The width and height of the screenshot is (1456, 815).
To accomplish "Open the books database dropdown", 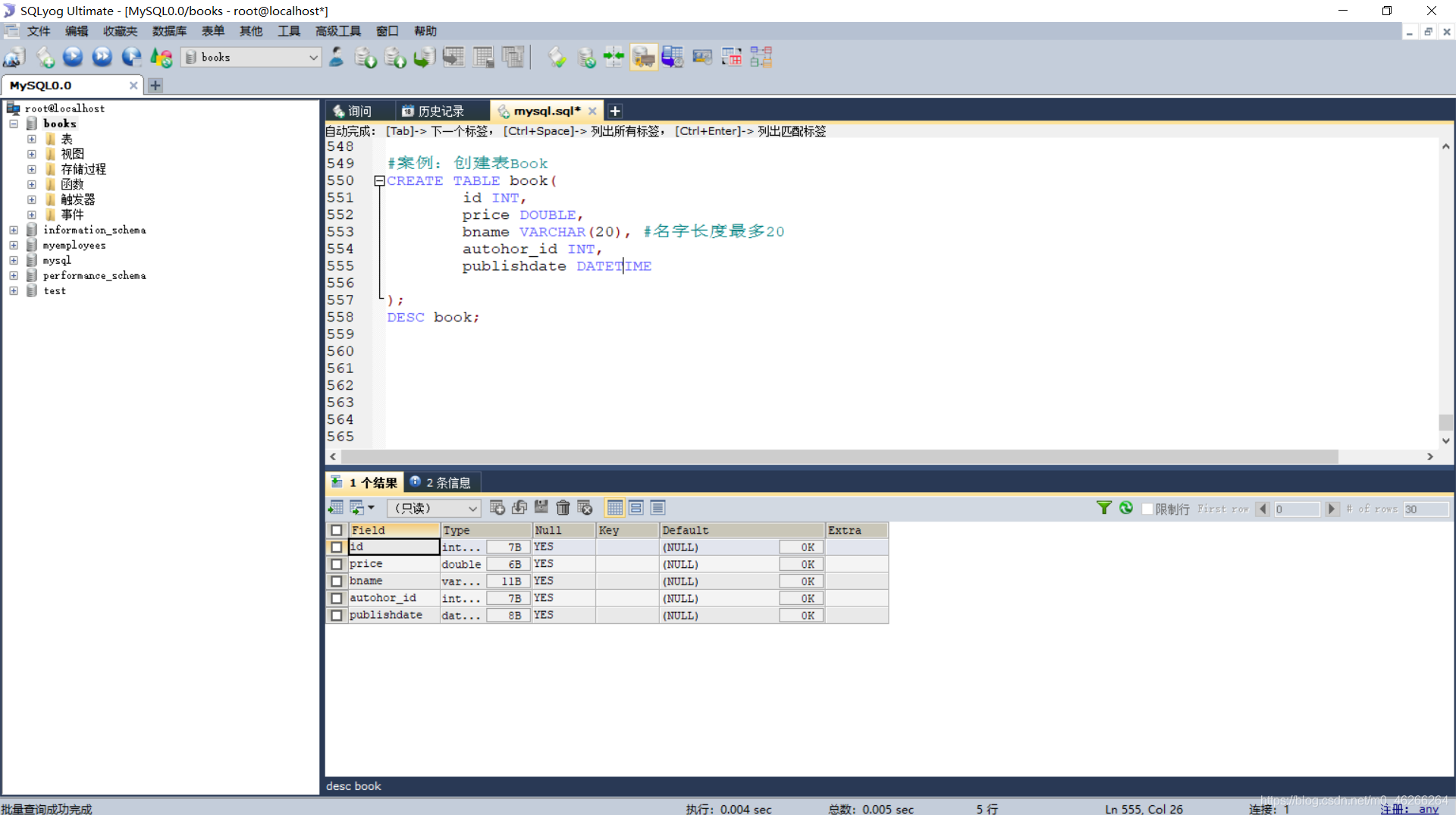I will [252, 58].
